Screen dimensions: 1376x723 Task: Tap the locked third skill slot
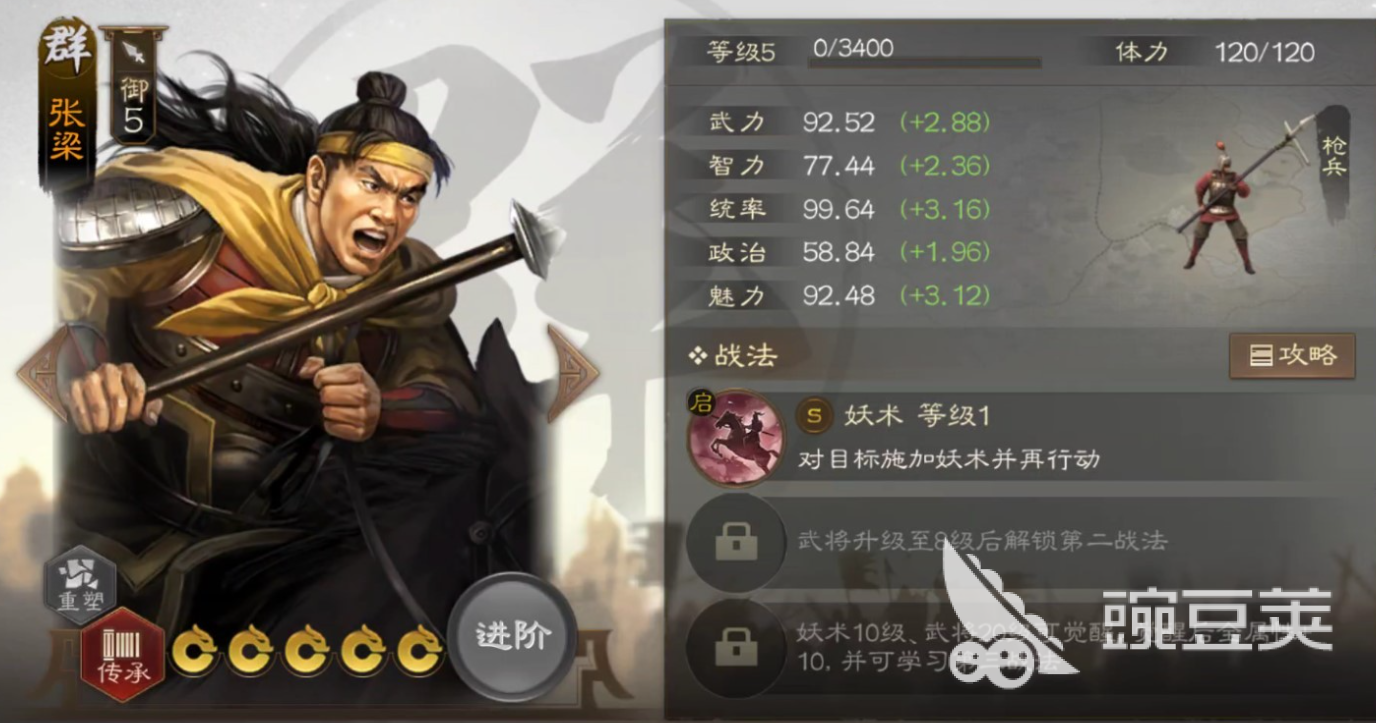(737, 648)
